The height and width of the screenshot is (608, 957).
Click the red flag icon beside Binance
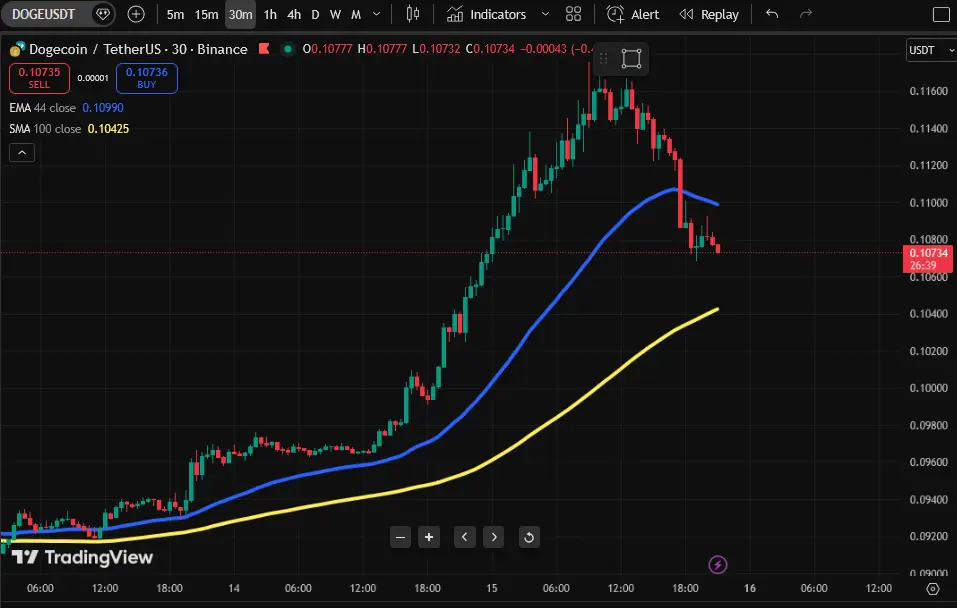[264, 48]
